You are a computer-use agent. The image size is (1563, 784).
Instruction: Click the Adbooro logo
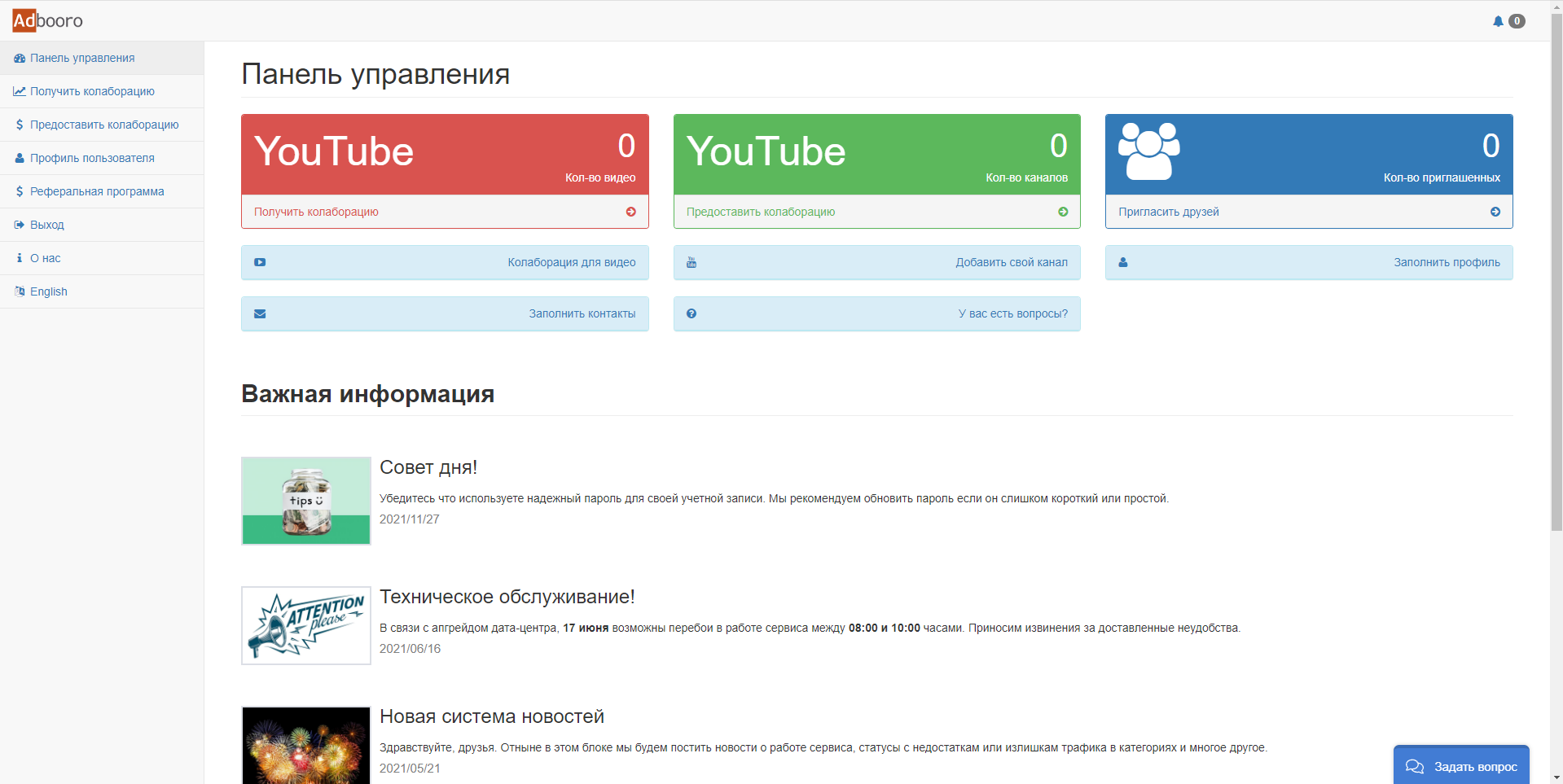click(47, 20)
